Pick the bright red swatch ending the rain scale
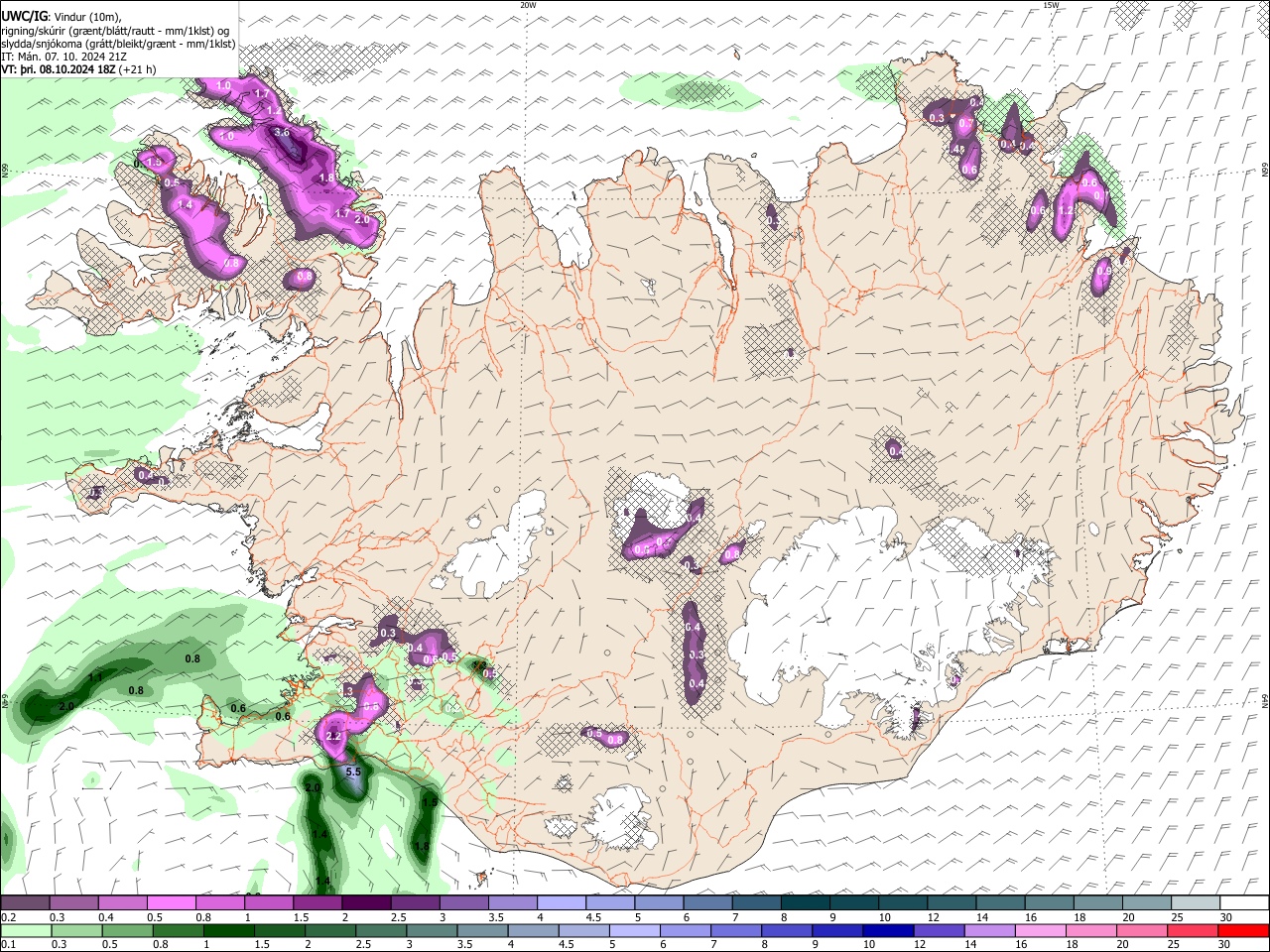Viewport: 1270px width, 952px height. 1243,930
